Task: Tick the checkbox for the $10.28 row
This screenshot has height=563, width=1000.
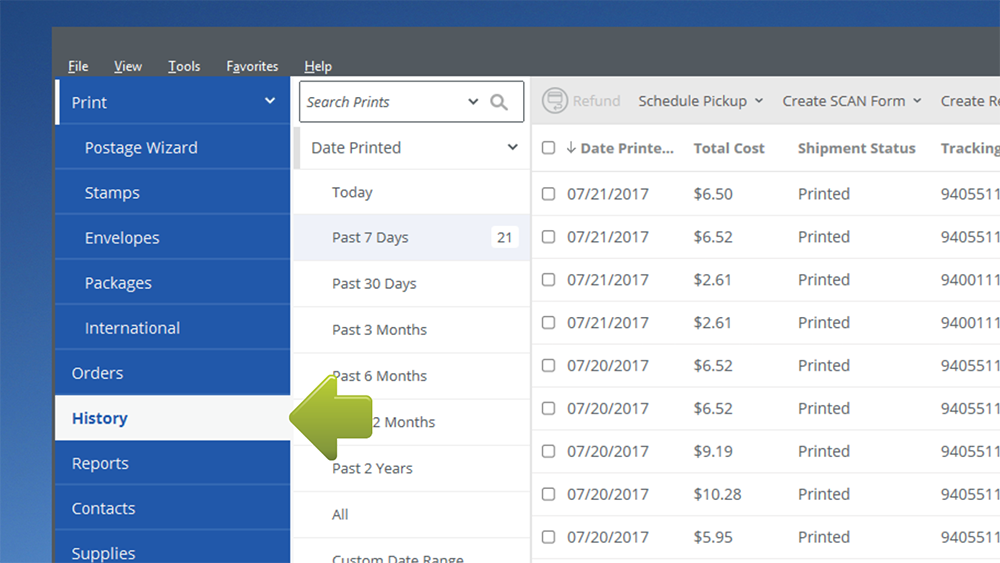Action: coord(548,494)
